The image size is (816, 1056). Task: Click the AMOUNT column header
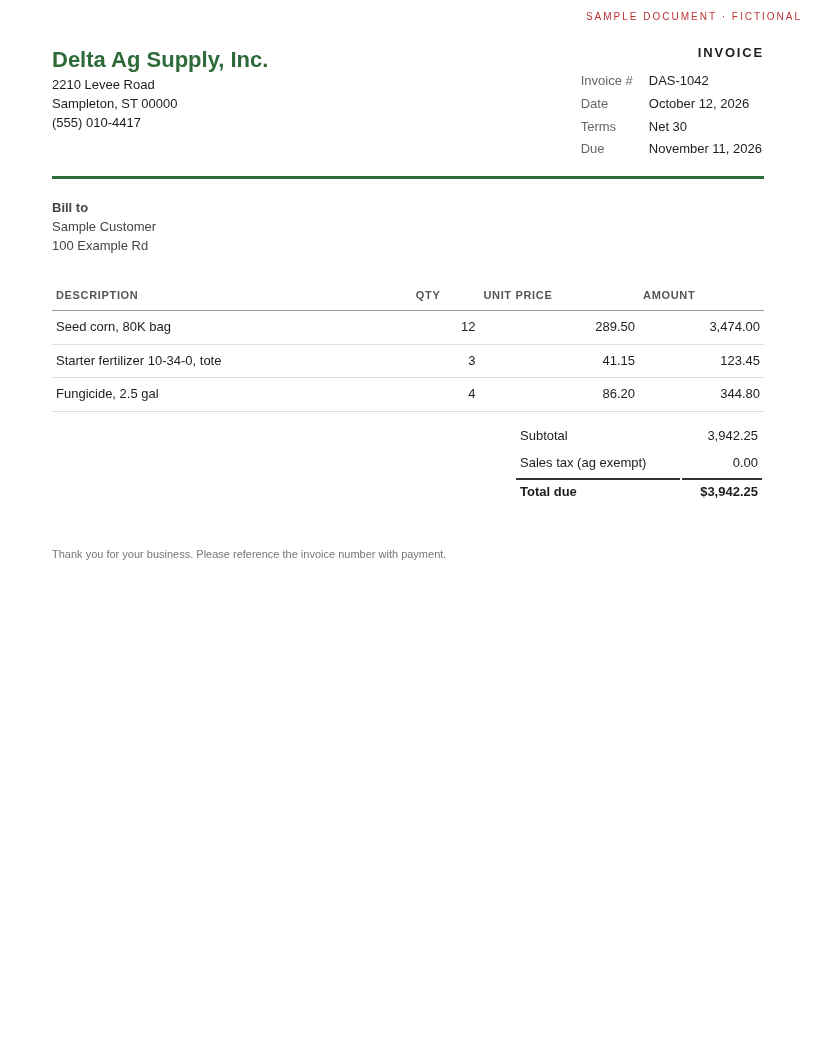tap(669, 295)
